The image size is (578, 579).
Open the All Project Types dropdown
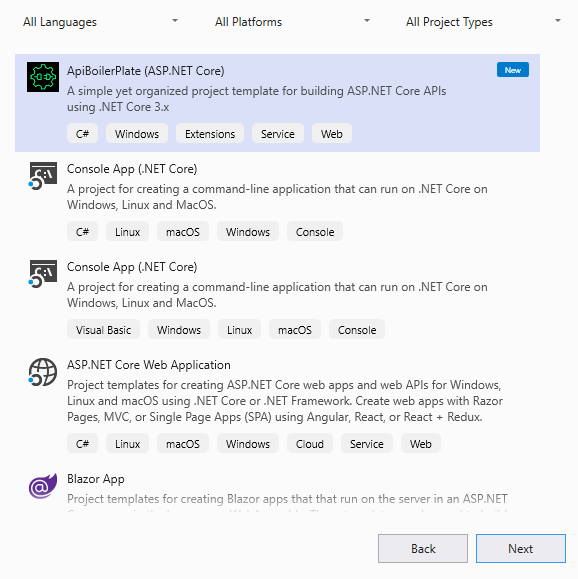coord(483,22)
